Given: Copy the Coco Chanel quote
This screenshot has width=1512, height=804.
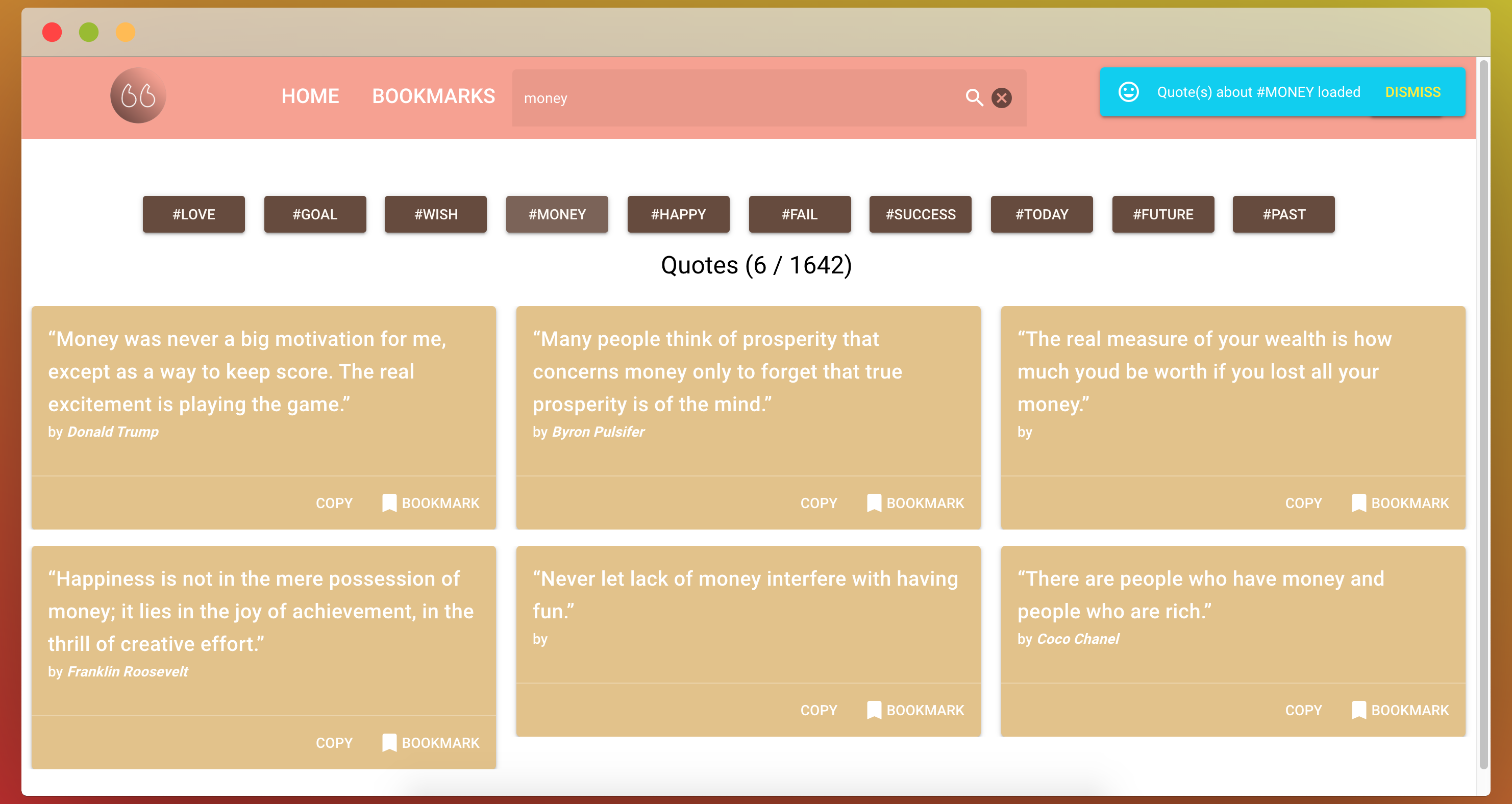Looking at the screenshot, I should tap(1303, 710).
